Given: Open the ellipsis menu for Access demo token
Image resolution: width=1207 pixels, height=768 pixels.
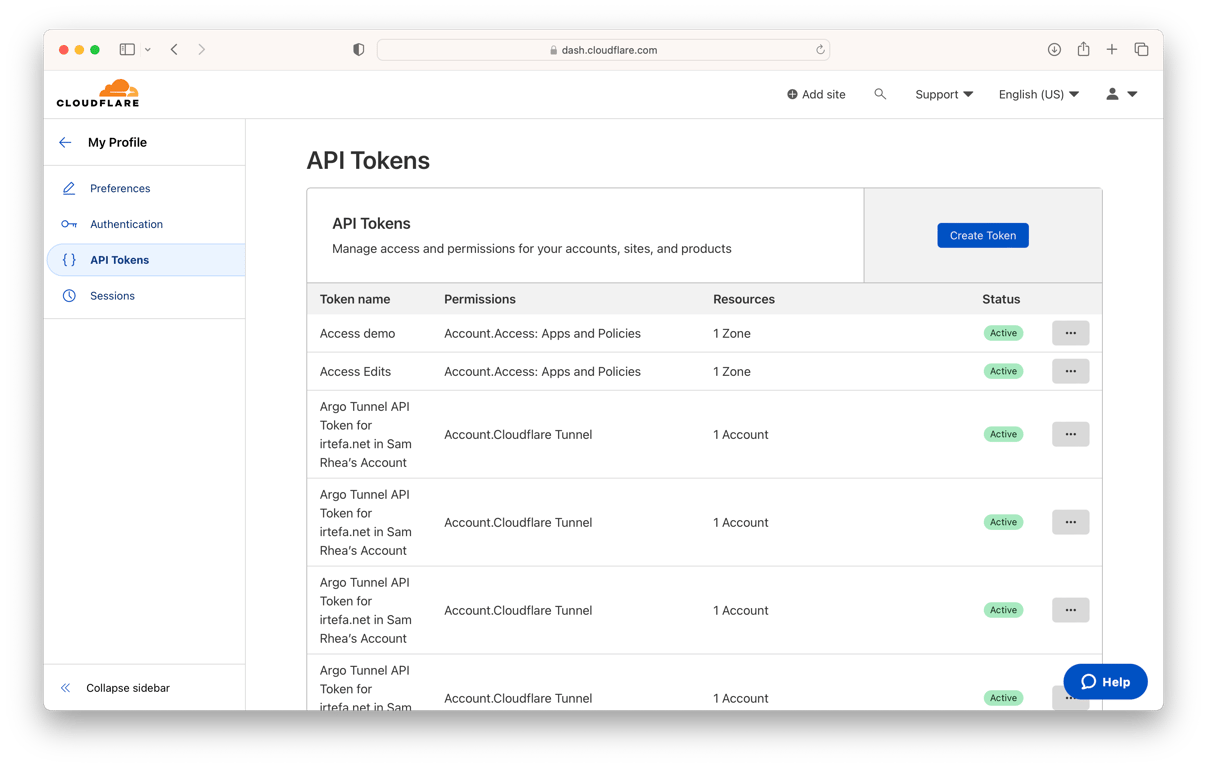Looking at the screenshot, I should click(x=1070, y=332).
